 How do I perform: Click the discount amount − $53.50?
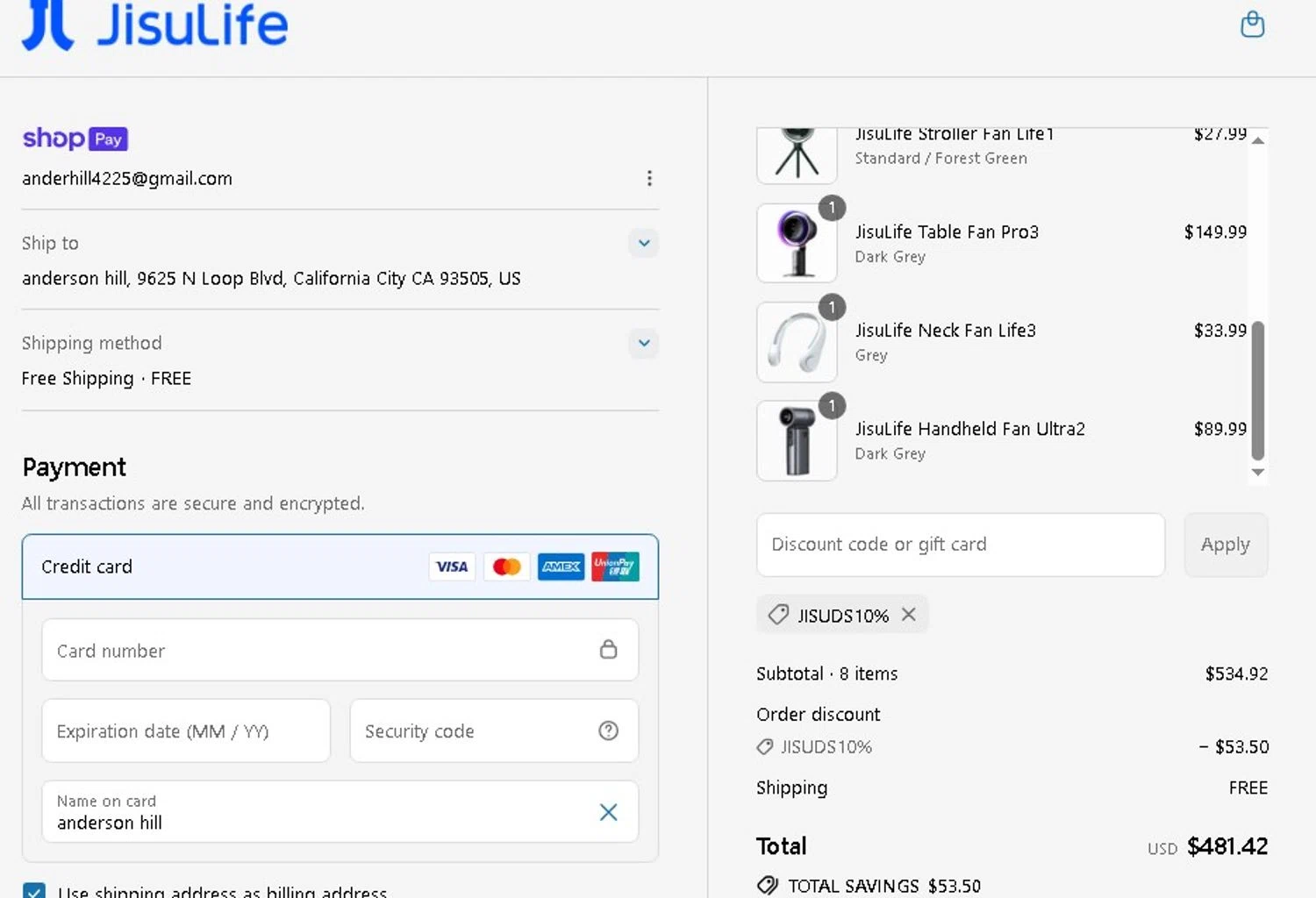click(1234, 746)
